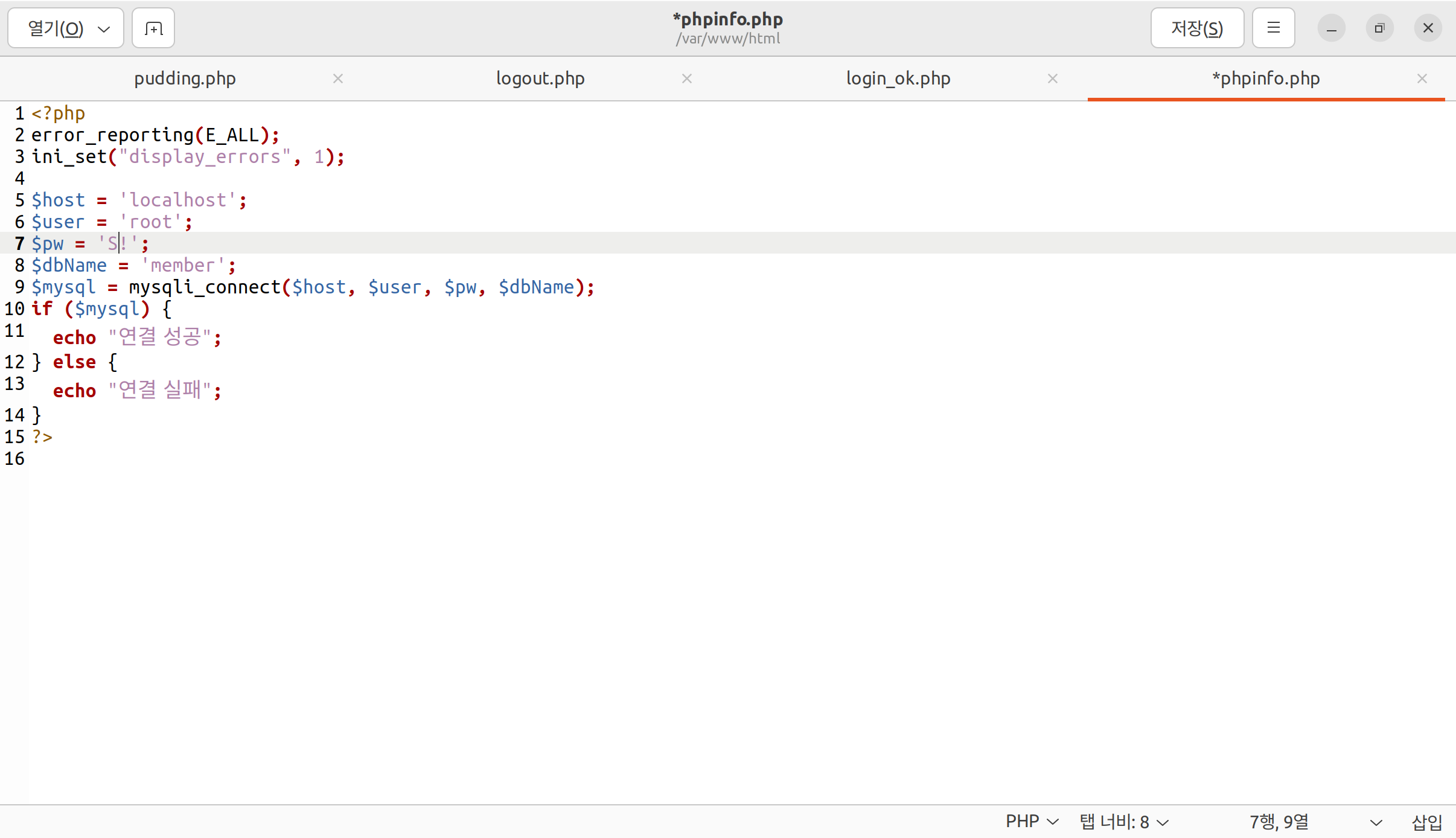Close the phpinfo.php tab
1456x838 pixels.
pyautogui.click(x=1422, y=78)
